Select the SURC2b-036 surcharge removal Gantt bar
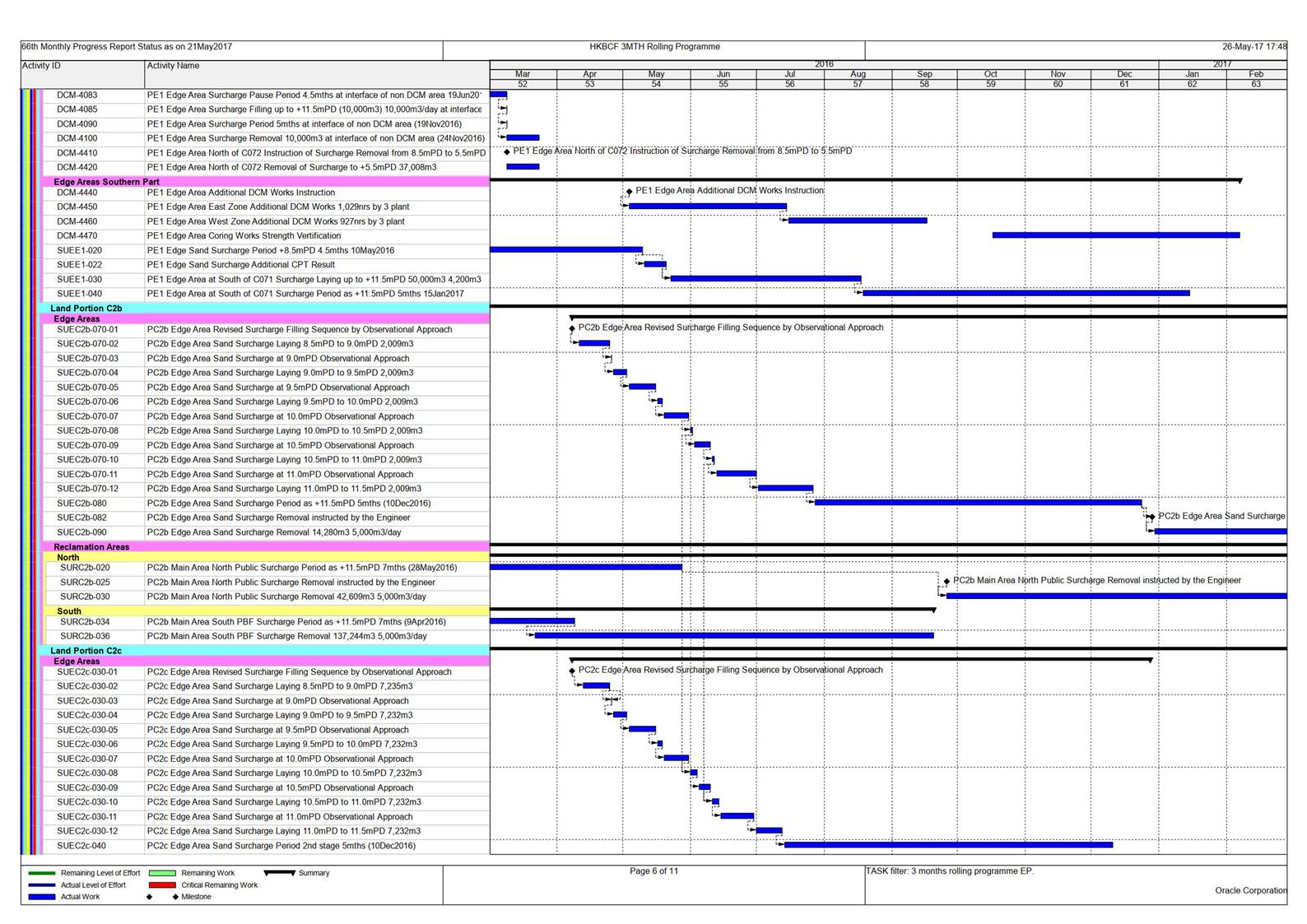Viewport: 1307px width, 924px height. tap(734, 635)
